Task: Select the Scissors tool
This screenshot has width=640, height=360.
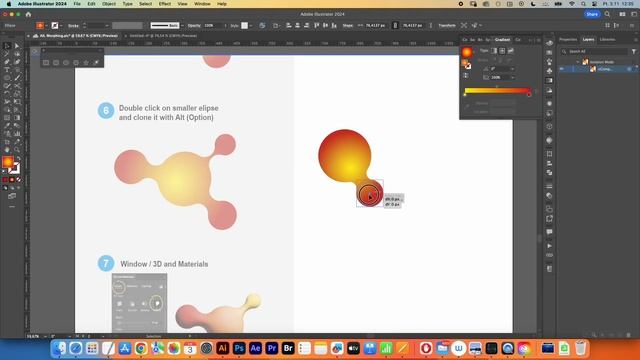Action: [17, 86]
